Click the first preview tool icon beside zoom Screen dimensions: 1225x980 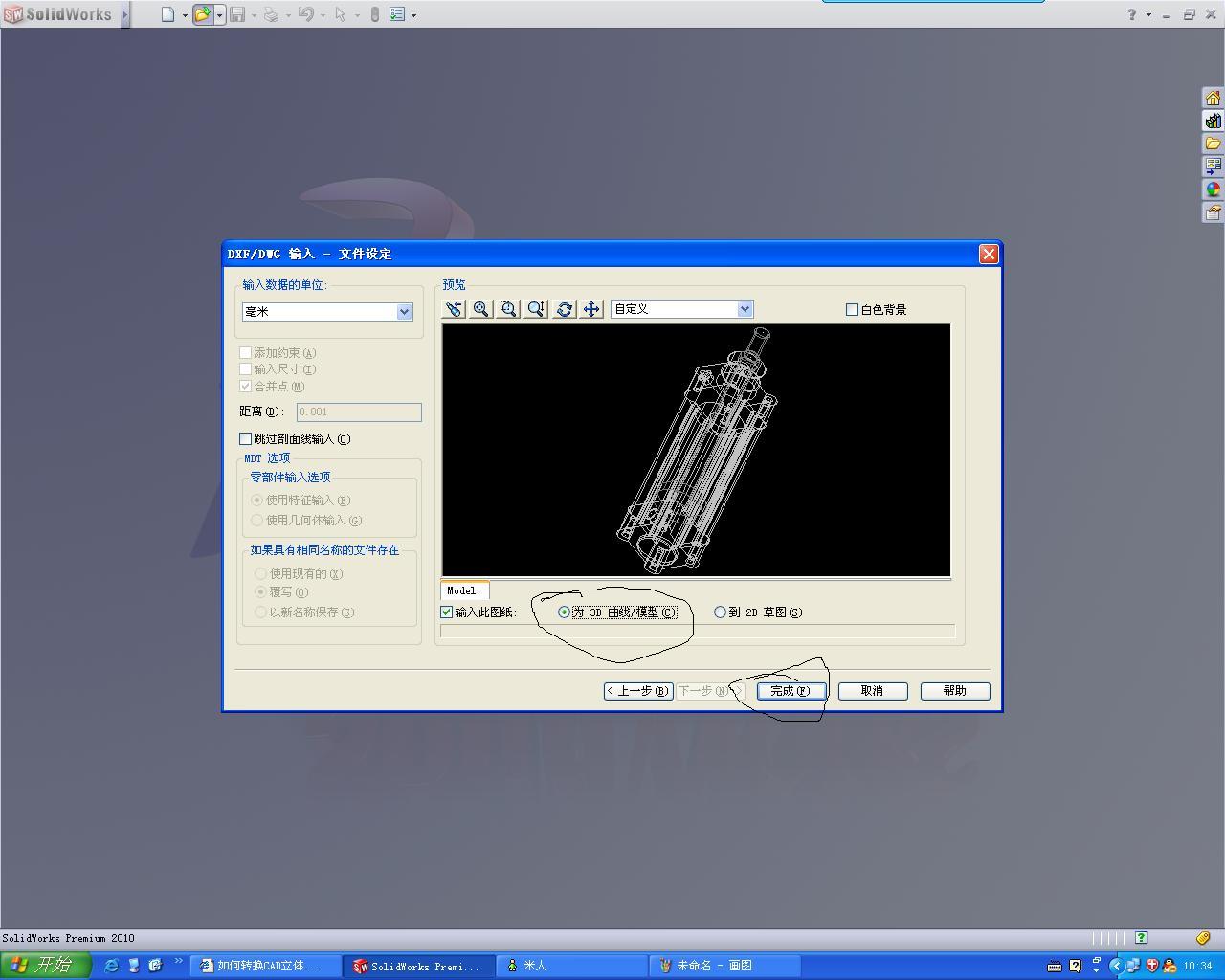[x=454, y=309]
